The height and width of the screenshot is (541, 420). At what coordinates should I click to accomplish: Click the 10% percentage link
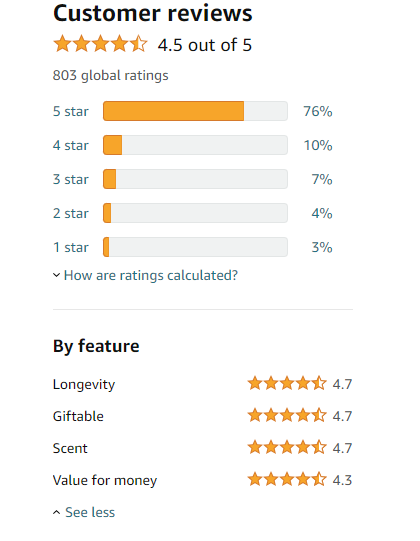tap(318, 145)
